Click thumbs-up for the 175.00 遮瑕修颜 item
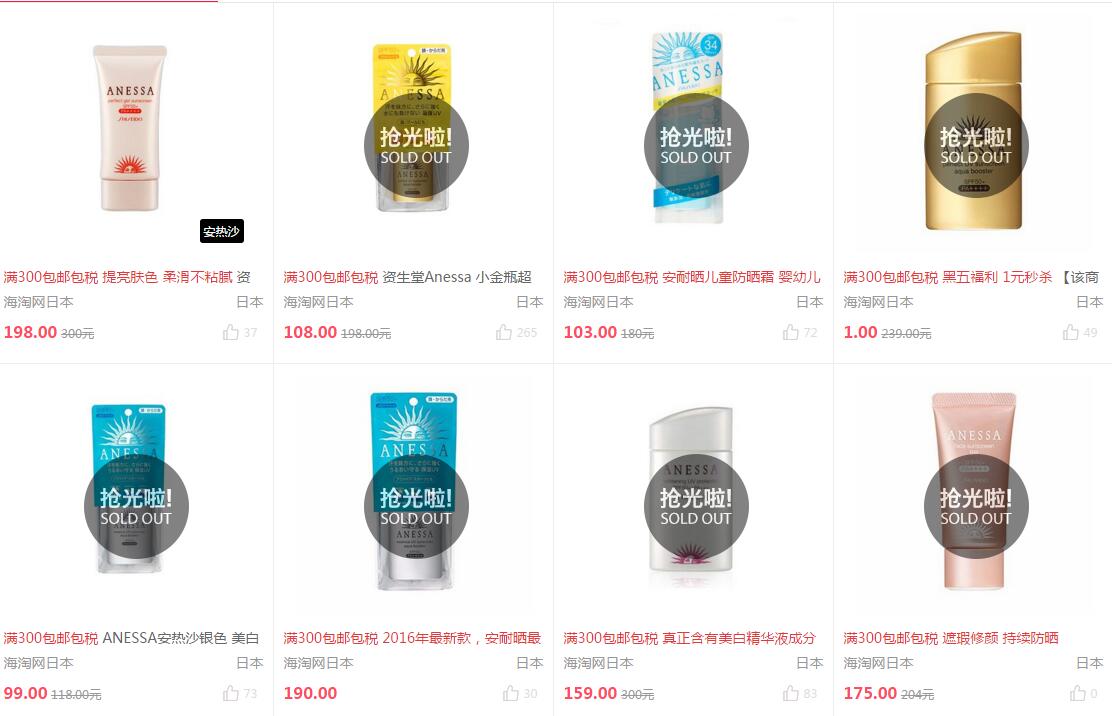This screenshot has height=716, width=1112. pos(1078,693)
